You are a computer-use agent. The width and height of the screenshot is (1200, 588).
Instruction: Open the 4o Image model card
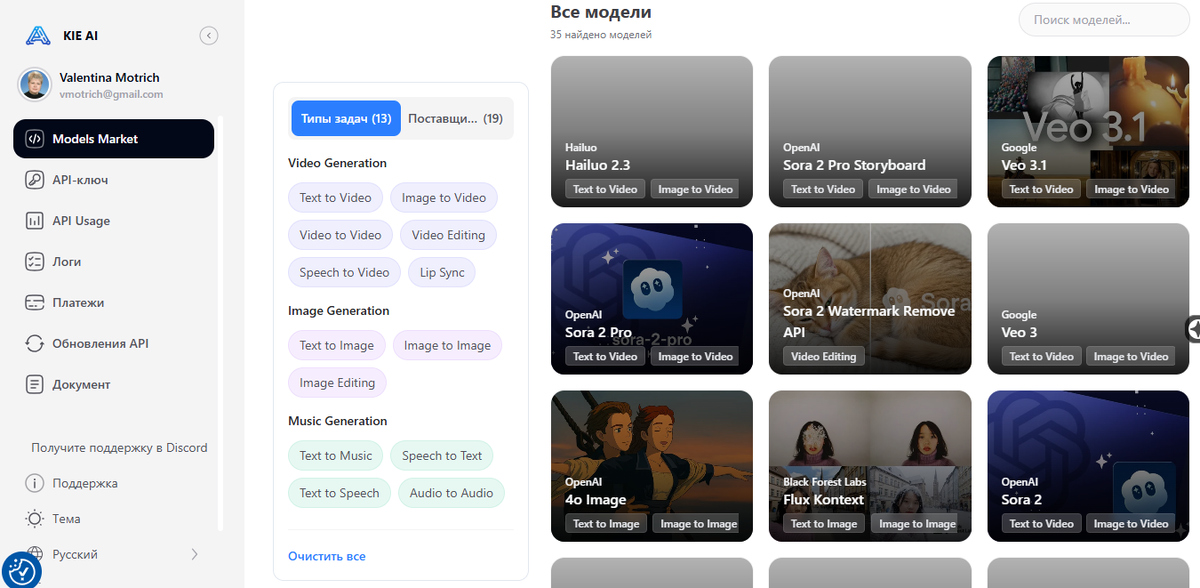[x=652, y=466]
